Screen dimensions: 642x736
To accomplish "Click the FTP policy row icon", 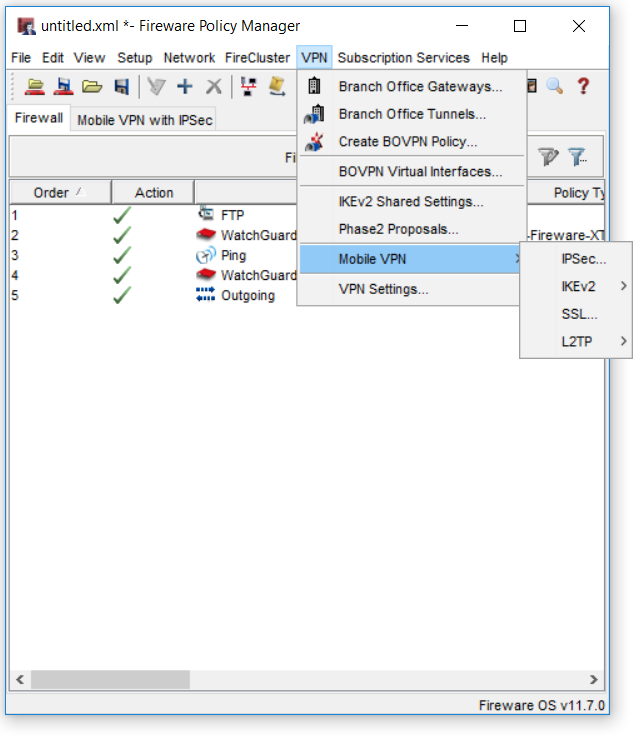I will pyautogui.click(x=206, y=214).
